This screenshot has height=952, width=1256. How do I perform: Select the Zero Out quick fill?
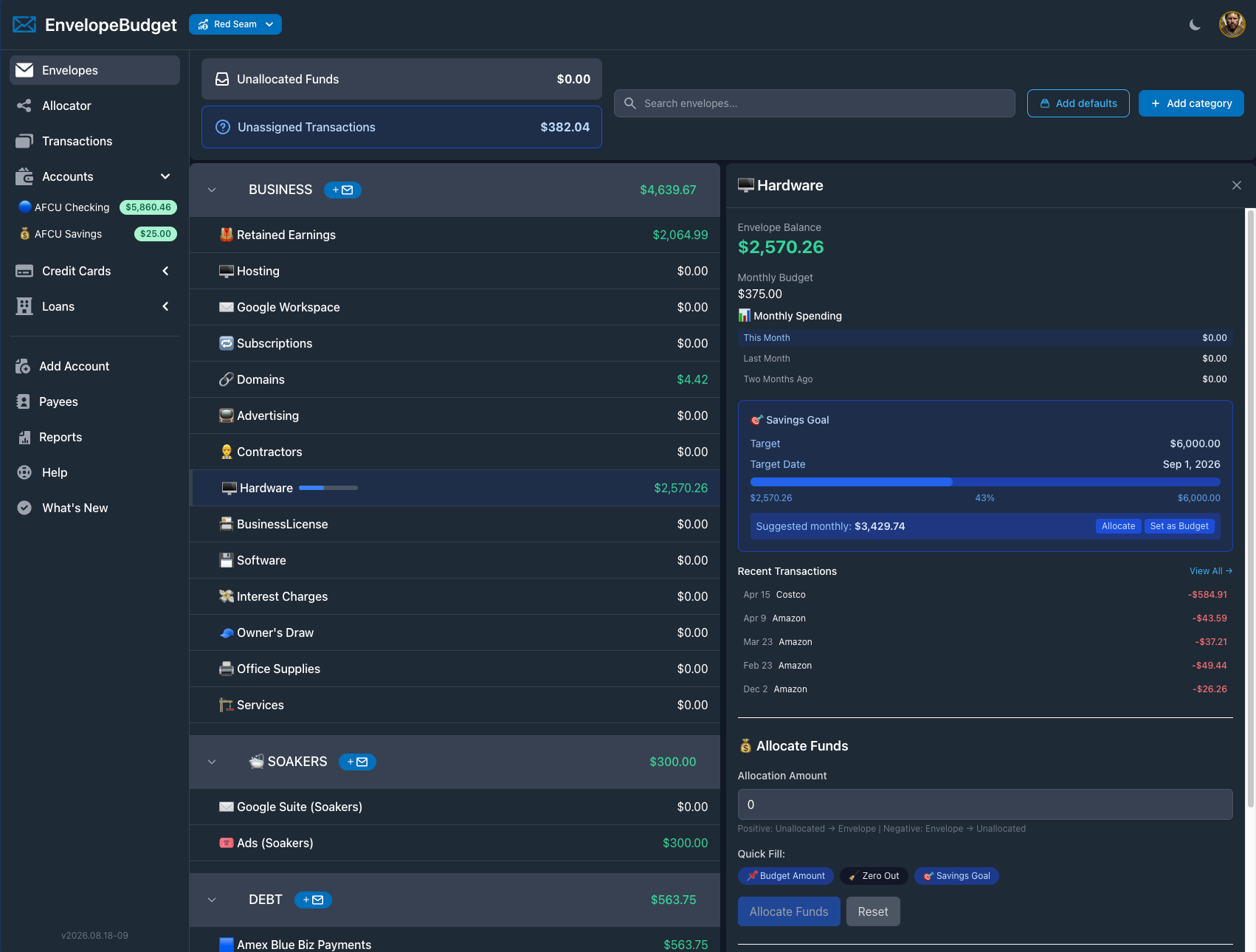[874, 876]
